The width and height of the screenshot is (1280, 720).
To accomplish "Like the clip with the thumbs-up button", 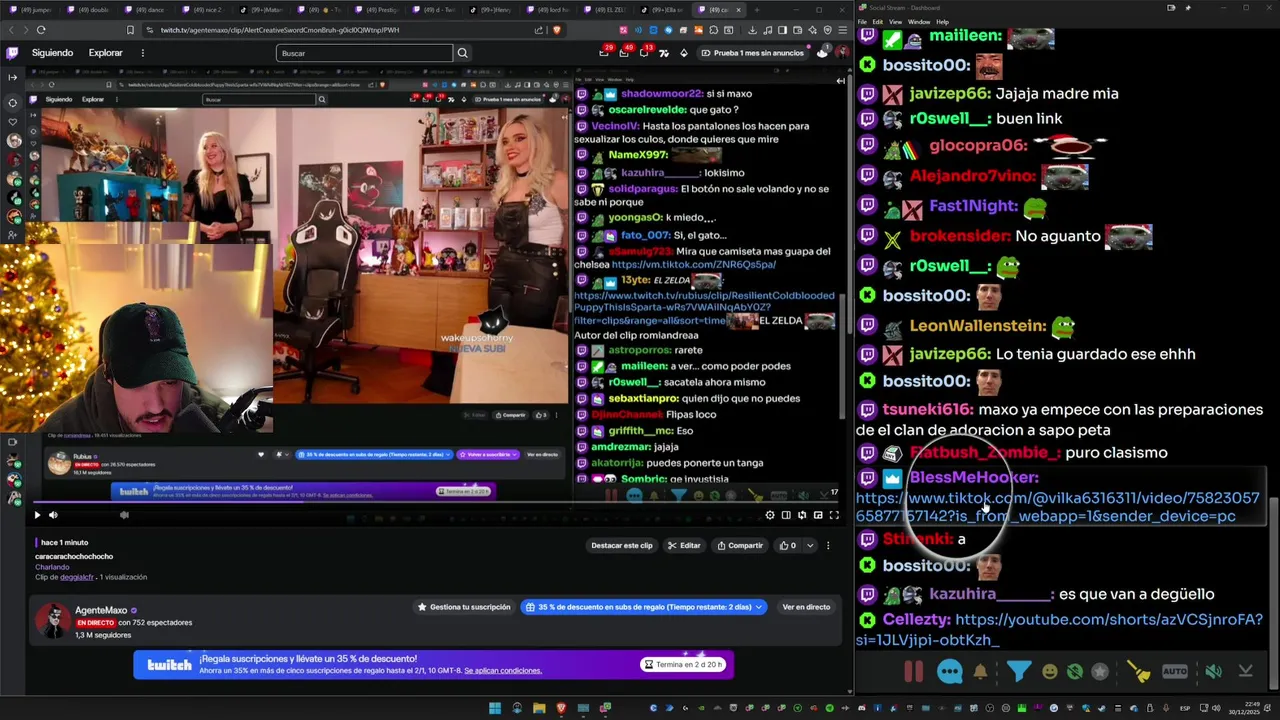I will (x=787, y=545).
